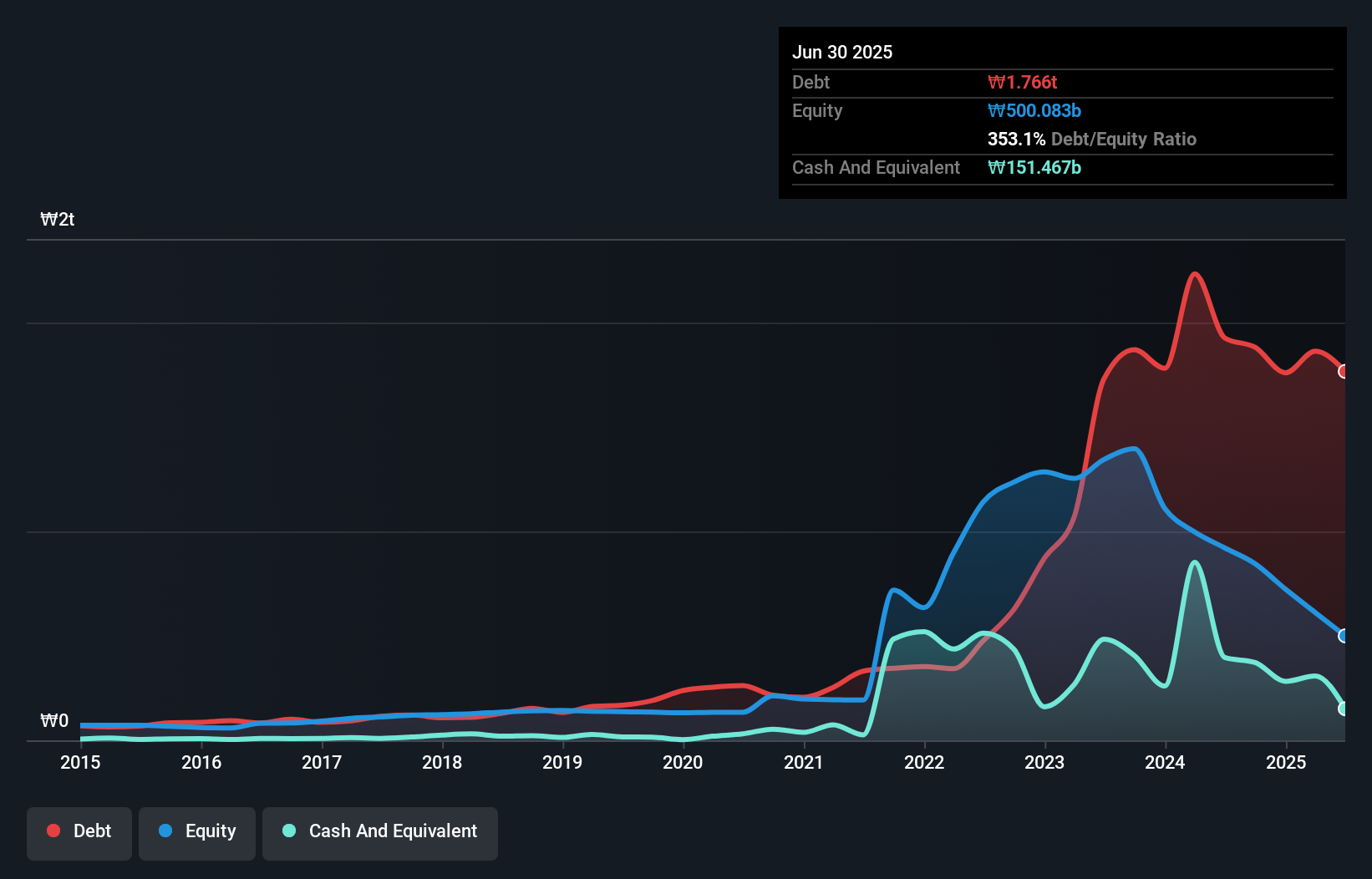The image size is (1372, 879).
Task: Click the 2021 x-axis label
Action: pyautogui.click(x=804, y=762)
